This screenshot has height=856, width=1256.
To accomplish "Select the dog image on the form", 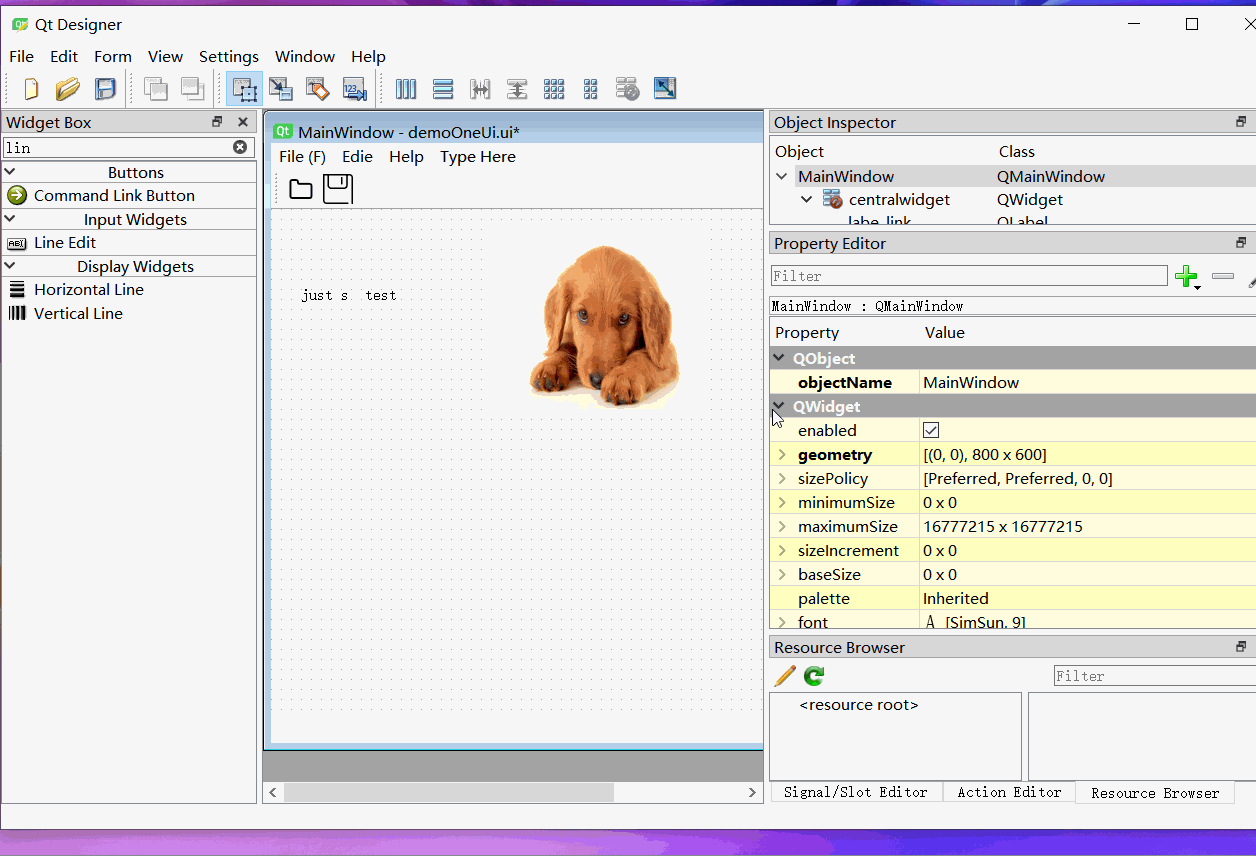I will tap(605, 326).
